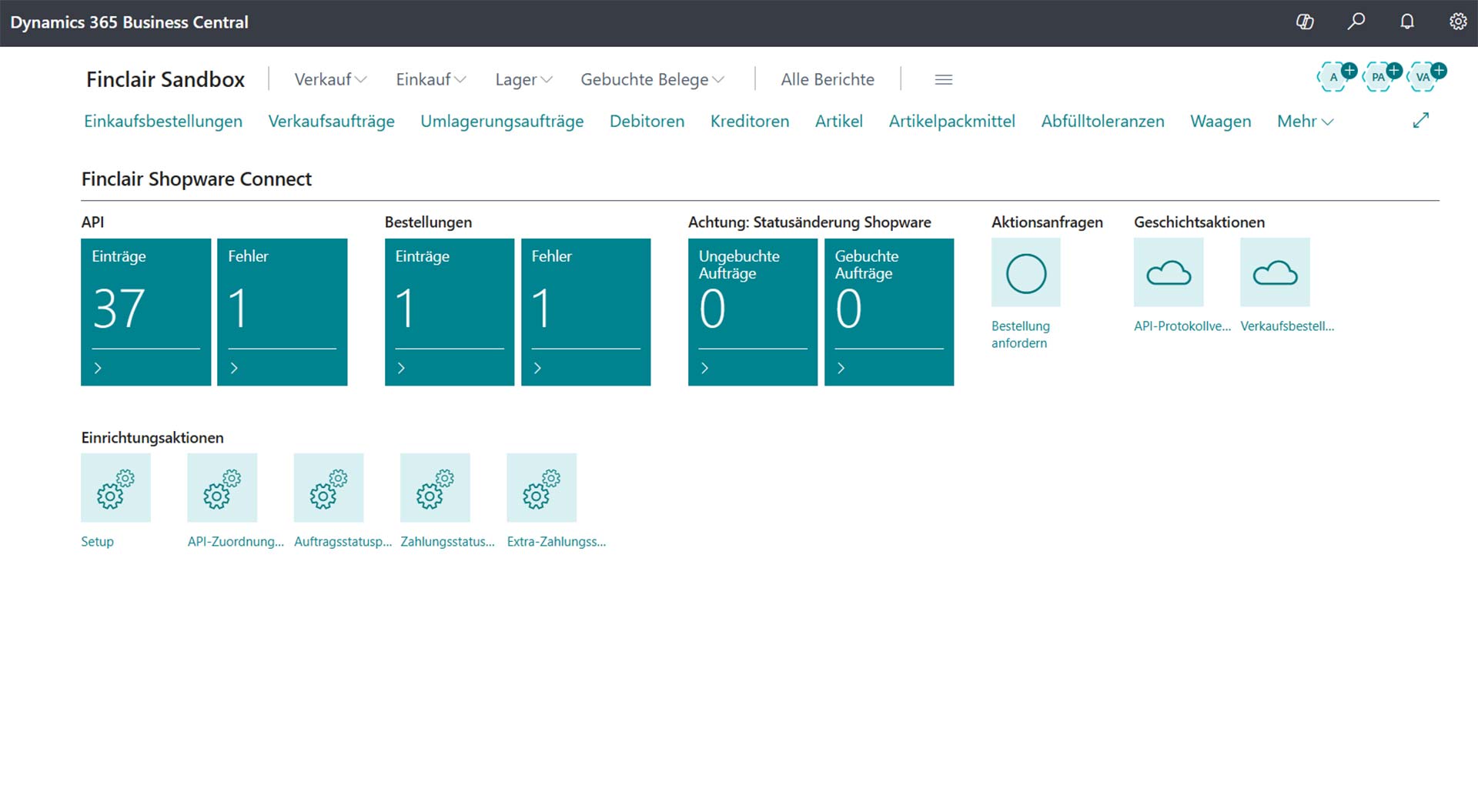The image size is (1478, 812).
Task: Open Umlagerungsaufträge link
Action: 502,122
